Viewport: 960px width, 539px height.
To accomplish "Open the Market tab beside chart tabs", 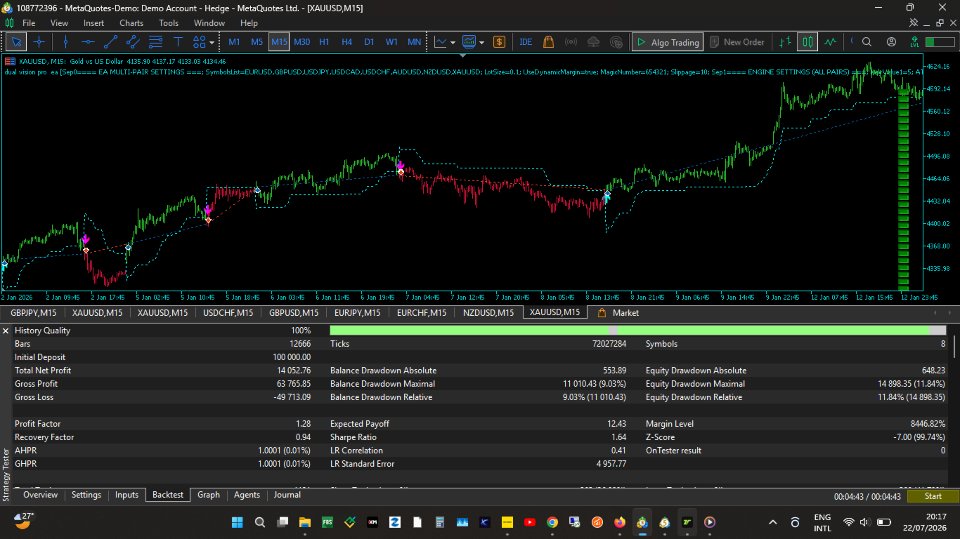I will [x=618, y=312].
